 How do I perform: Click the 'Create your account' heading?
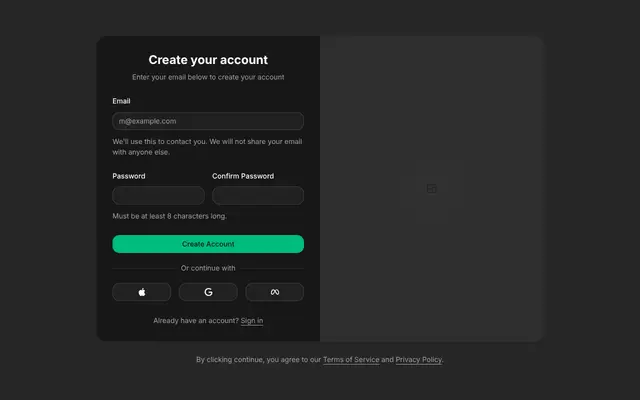pos(208,60)
